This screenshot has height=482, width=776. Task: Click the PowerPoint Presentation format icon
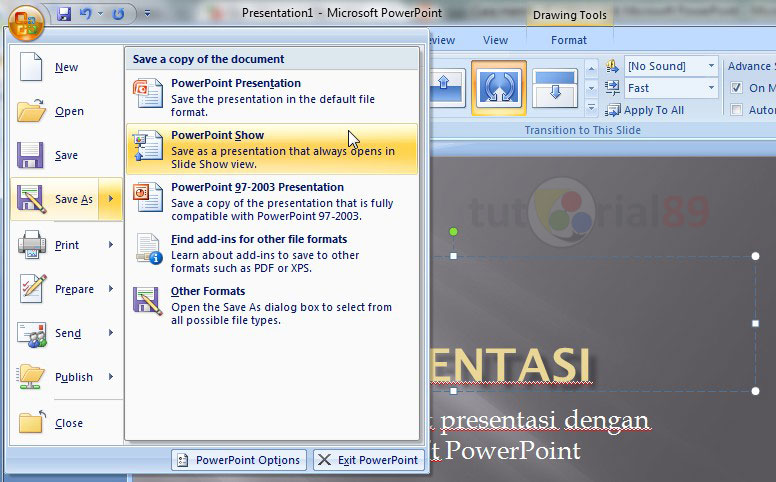[147, 93]
